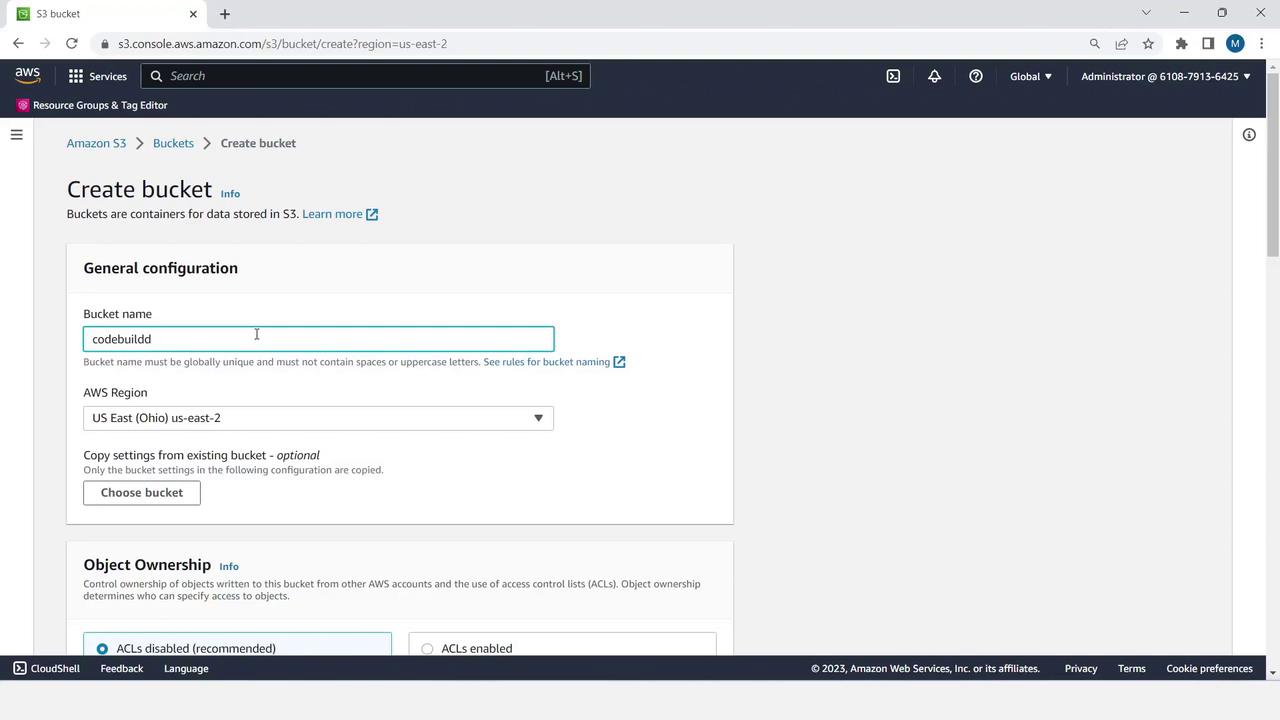The width and height of the screenshot is (1280, 720).
Task: Toggle the browser side panel icon
Action: (x=1208, y=44)
